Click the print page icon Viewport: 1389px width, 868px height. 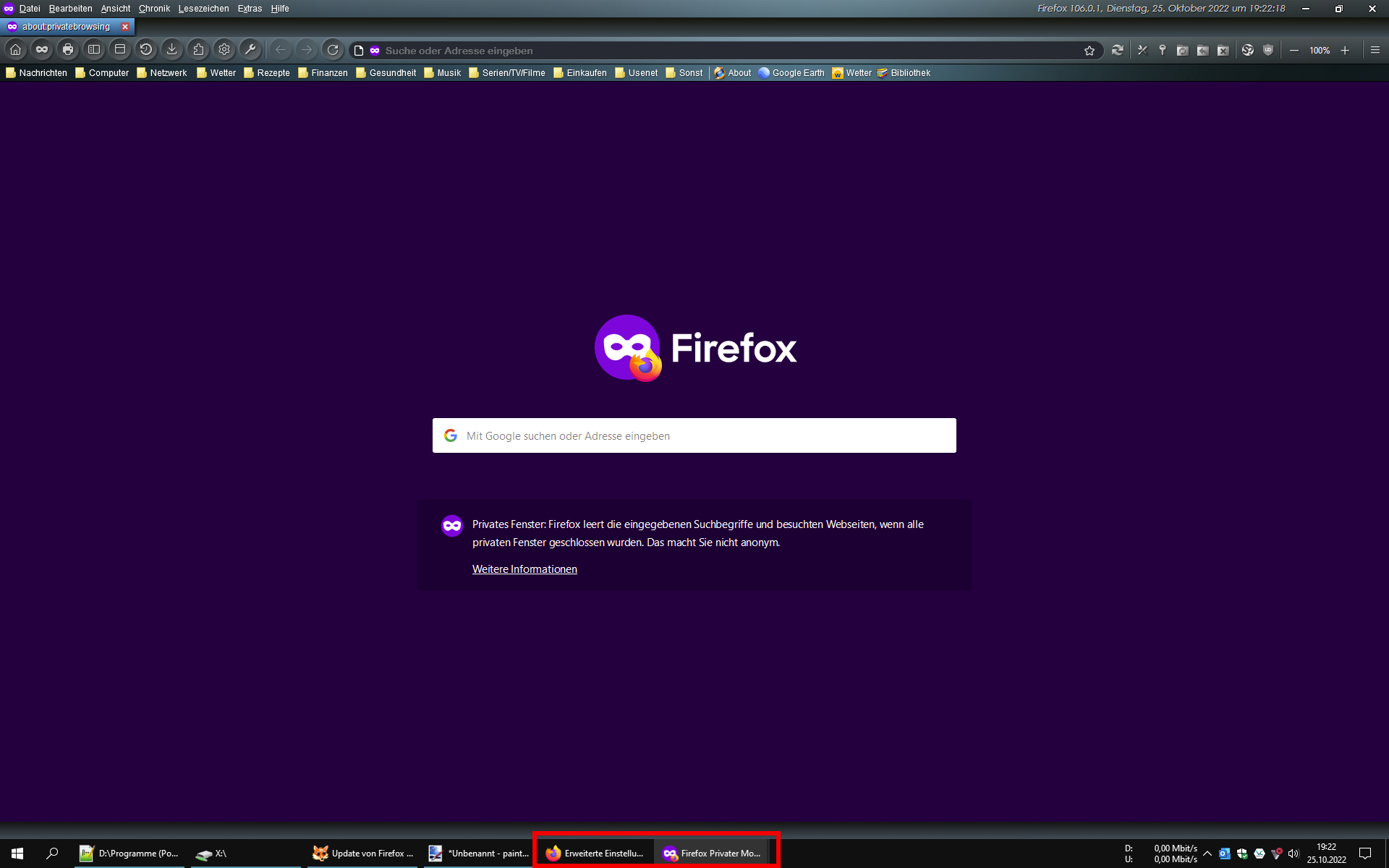pyautogui.click(x=67, y=50)
